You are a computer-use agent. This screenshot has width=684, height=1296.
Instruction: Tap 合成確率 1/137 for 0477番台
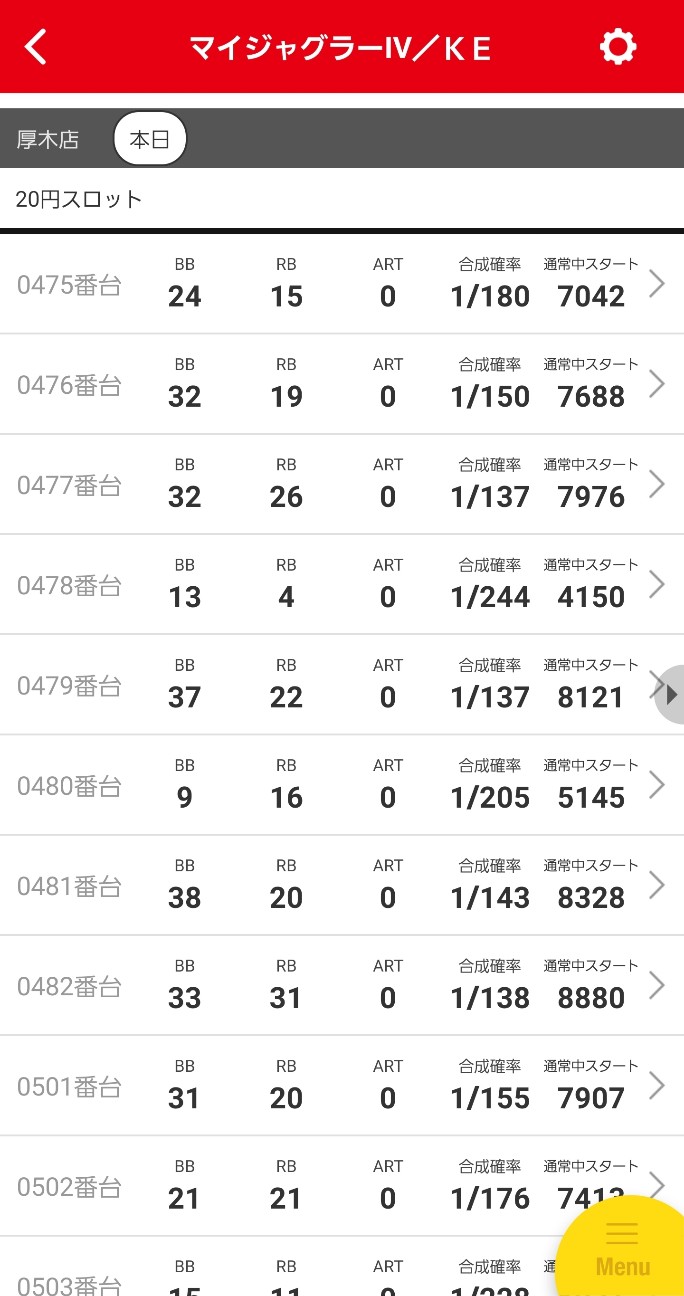click(490, 497)
